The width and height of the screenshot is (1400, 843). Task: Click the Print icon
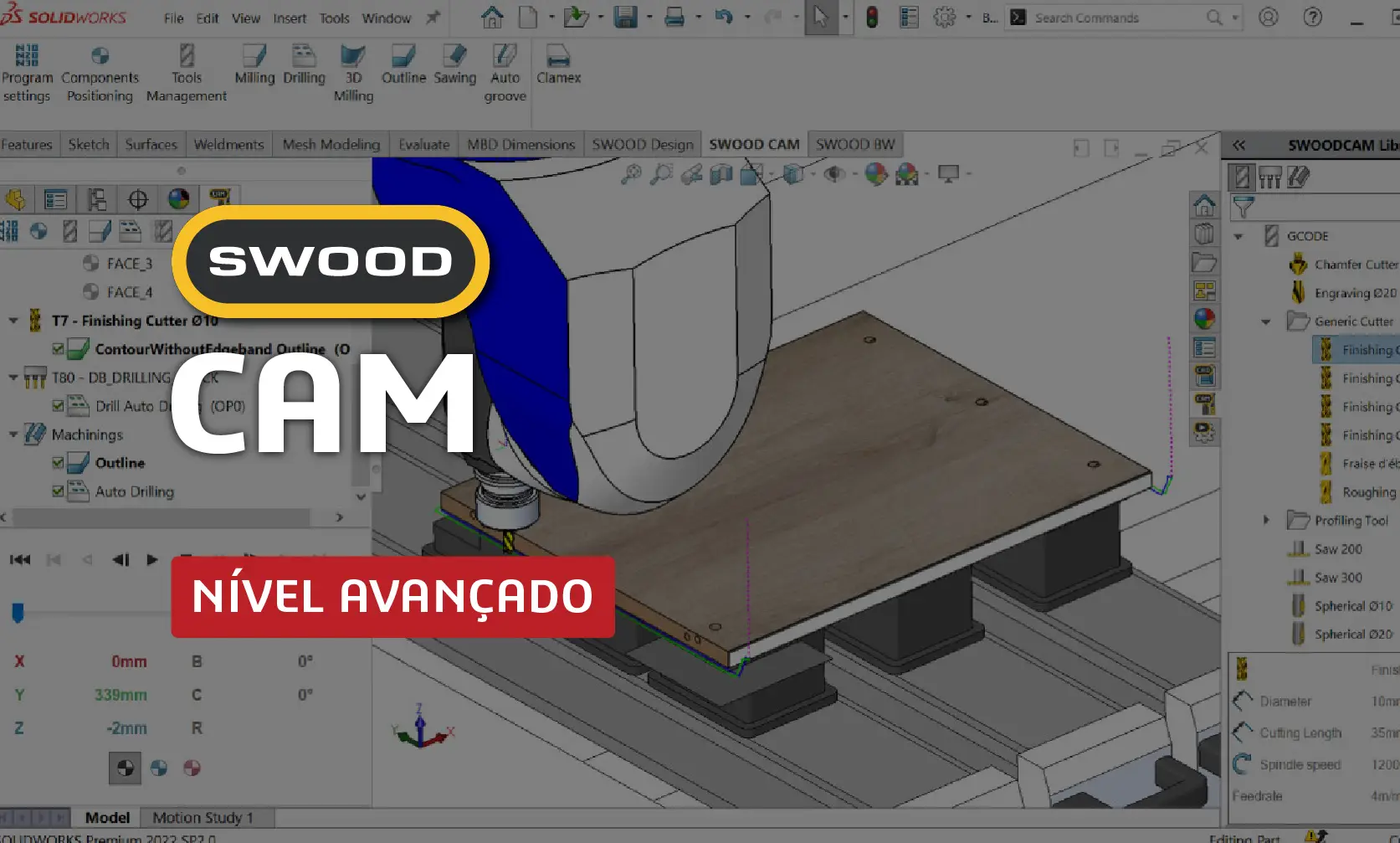pyautogui.click(x=674, y=17)
